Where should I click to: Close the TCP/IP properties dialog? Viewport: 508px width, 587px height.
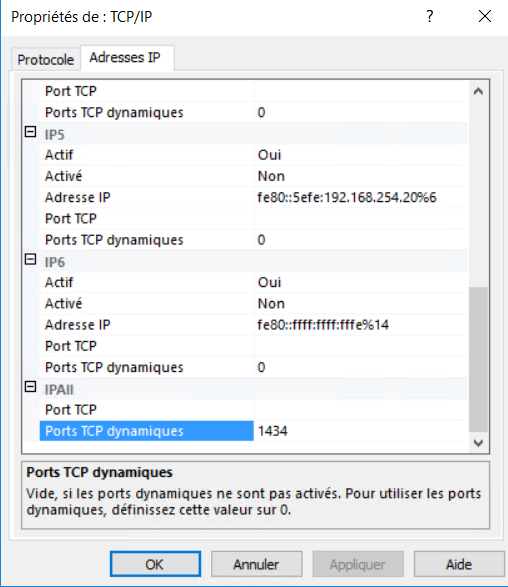(485, 16)
